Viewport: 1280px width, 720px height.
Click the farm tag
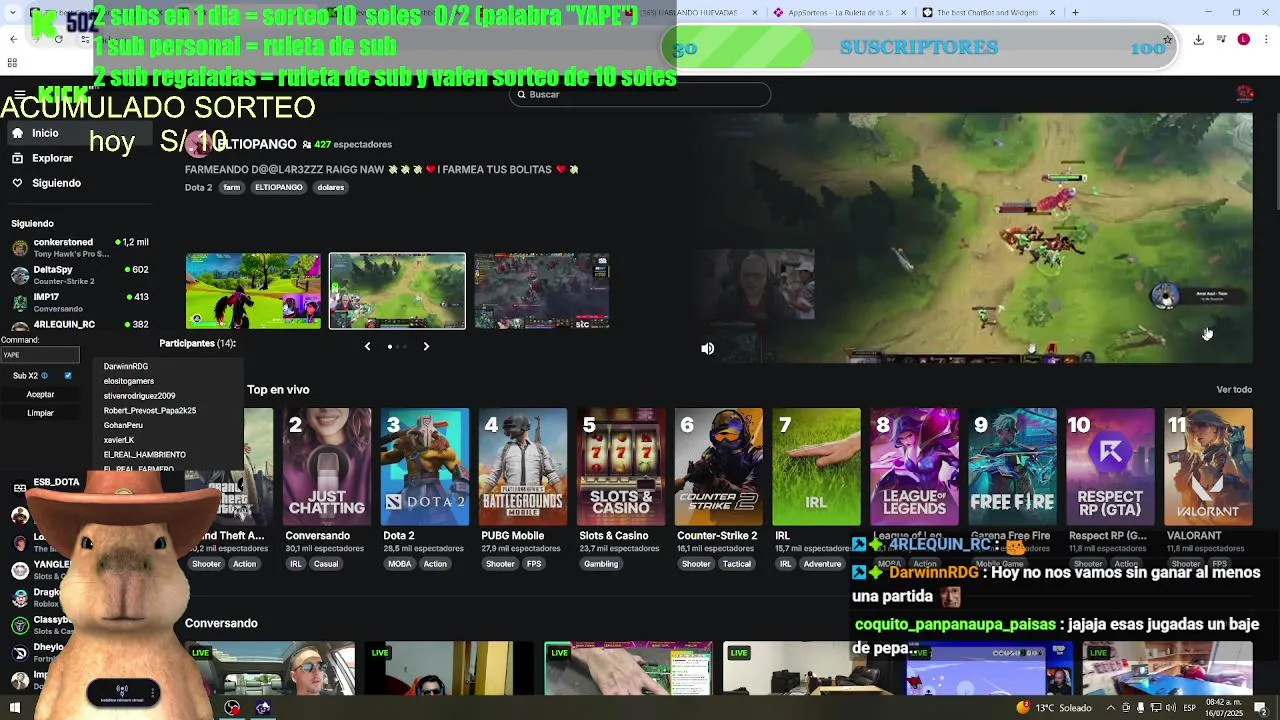[x=232, y=187]
